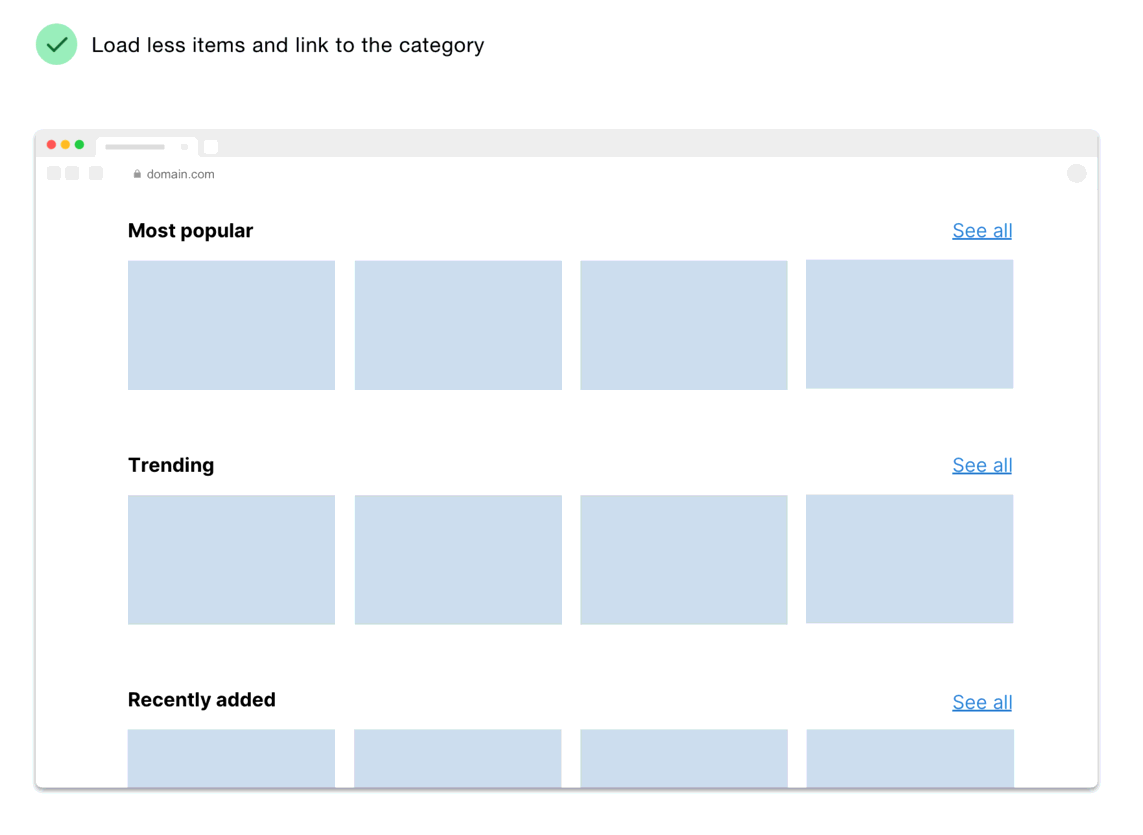Click the green checkmark icon beside the heading
The height and width of the screenshot is (835, 1143).
(57, 45)
